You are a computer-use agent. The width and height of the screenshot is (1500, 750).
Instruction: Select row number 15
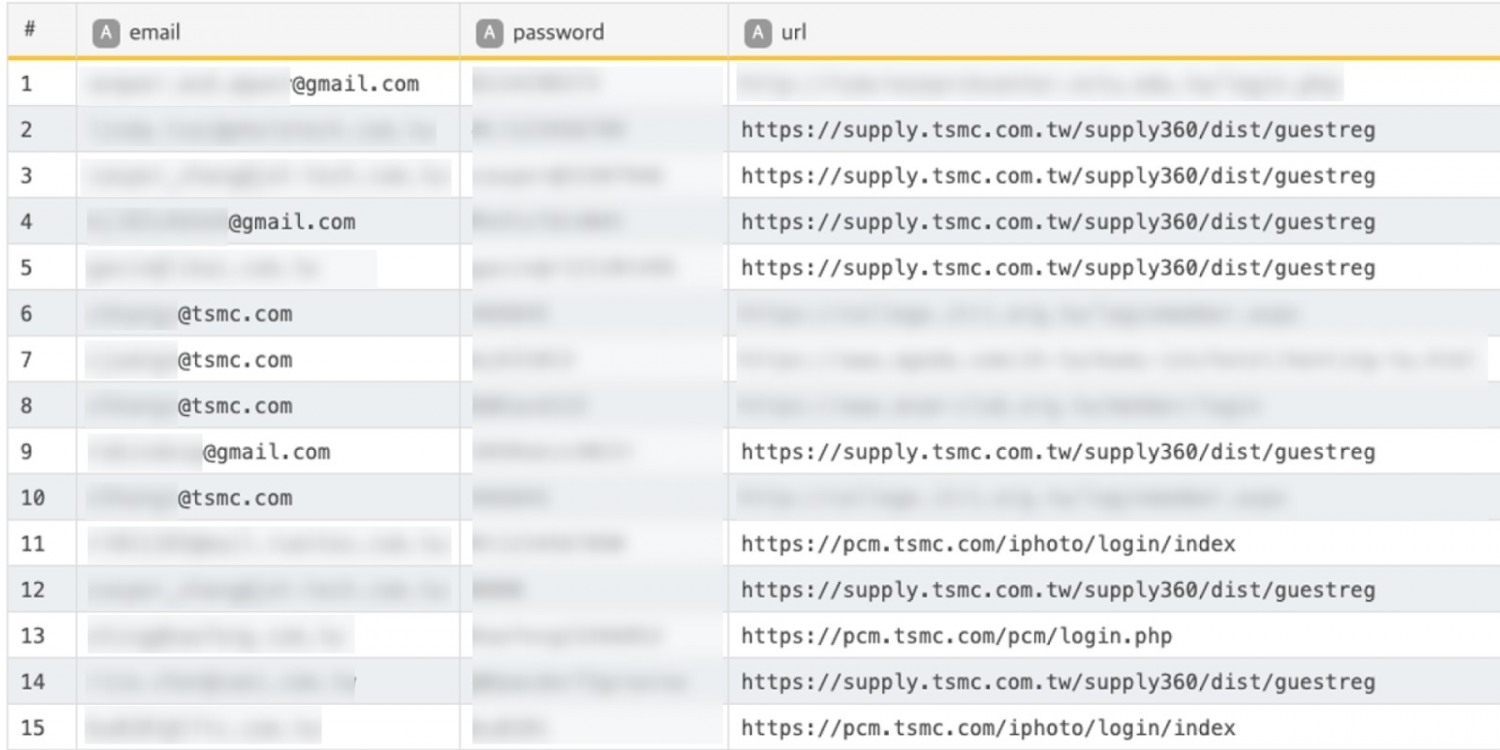32,728
